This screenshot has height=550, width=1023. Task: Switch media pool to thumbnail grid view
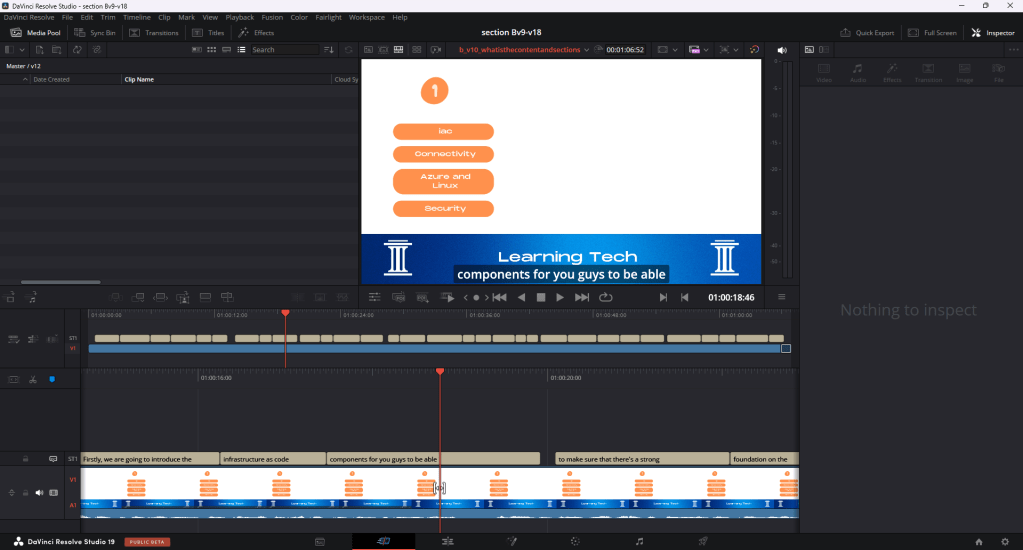tap(211, 50)
